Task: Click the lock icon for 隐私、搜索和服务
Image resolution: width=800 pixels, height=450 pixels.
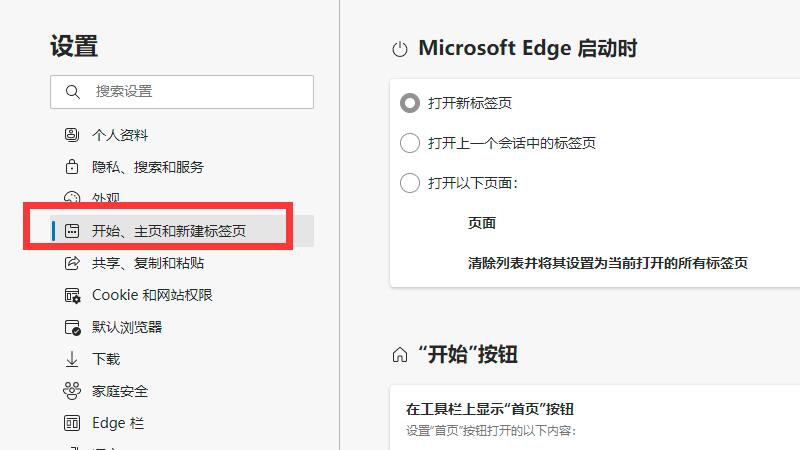Action: tap(72, 167)
